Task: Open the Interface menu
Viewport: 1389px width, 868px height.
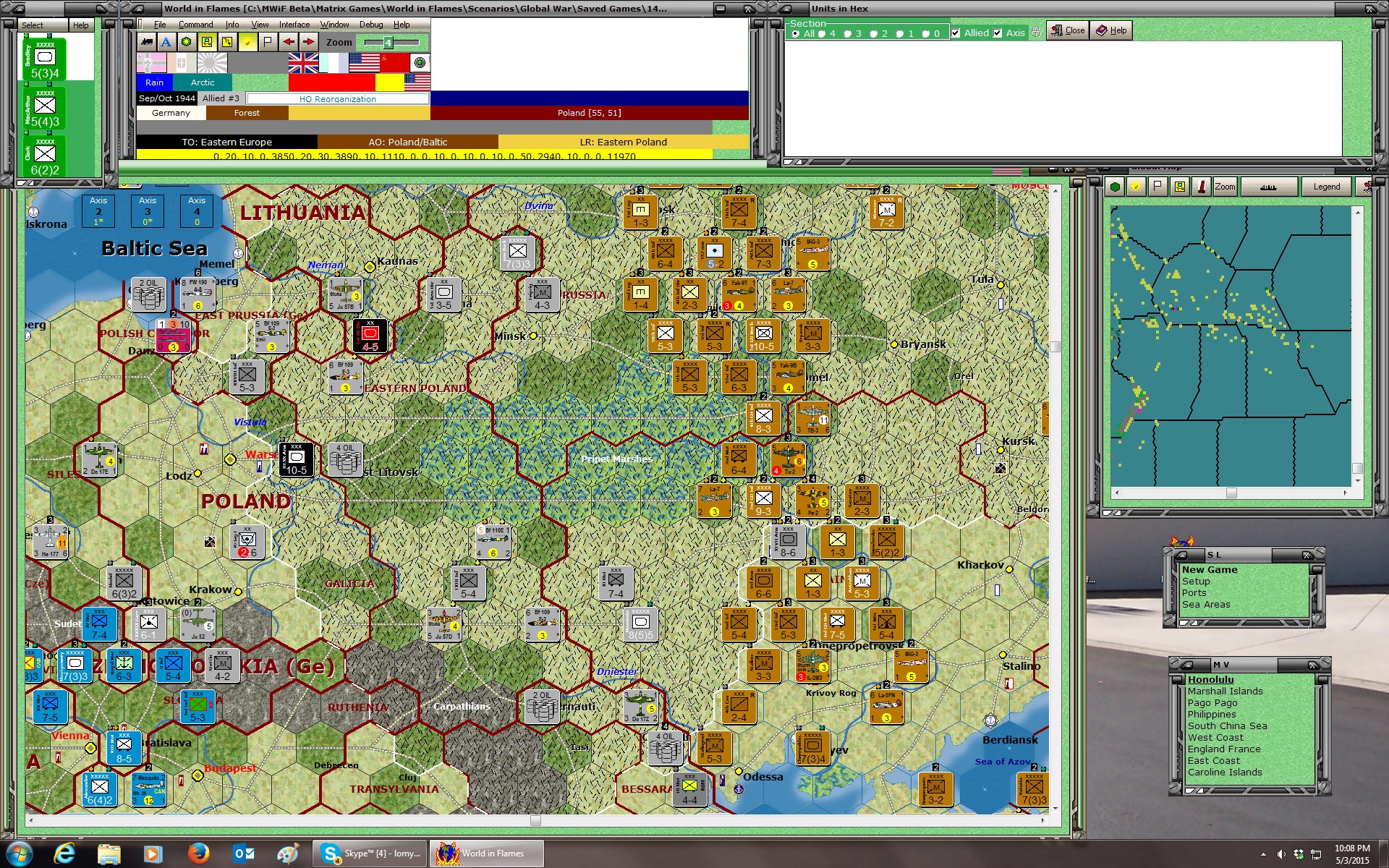Action: coord(294,25)
